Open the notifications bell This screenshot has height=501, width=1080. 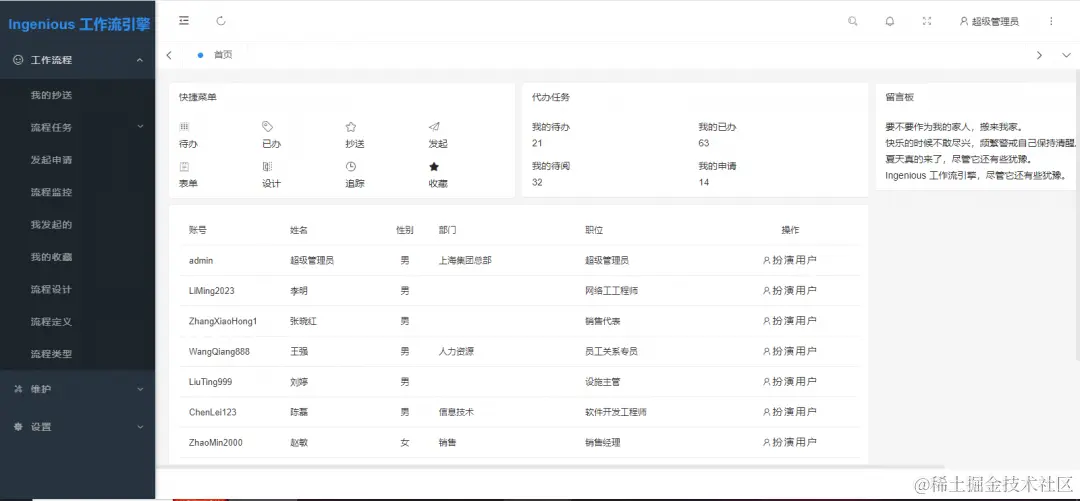(890, 21)
